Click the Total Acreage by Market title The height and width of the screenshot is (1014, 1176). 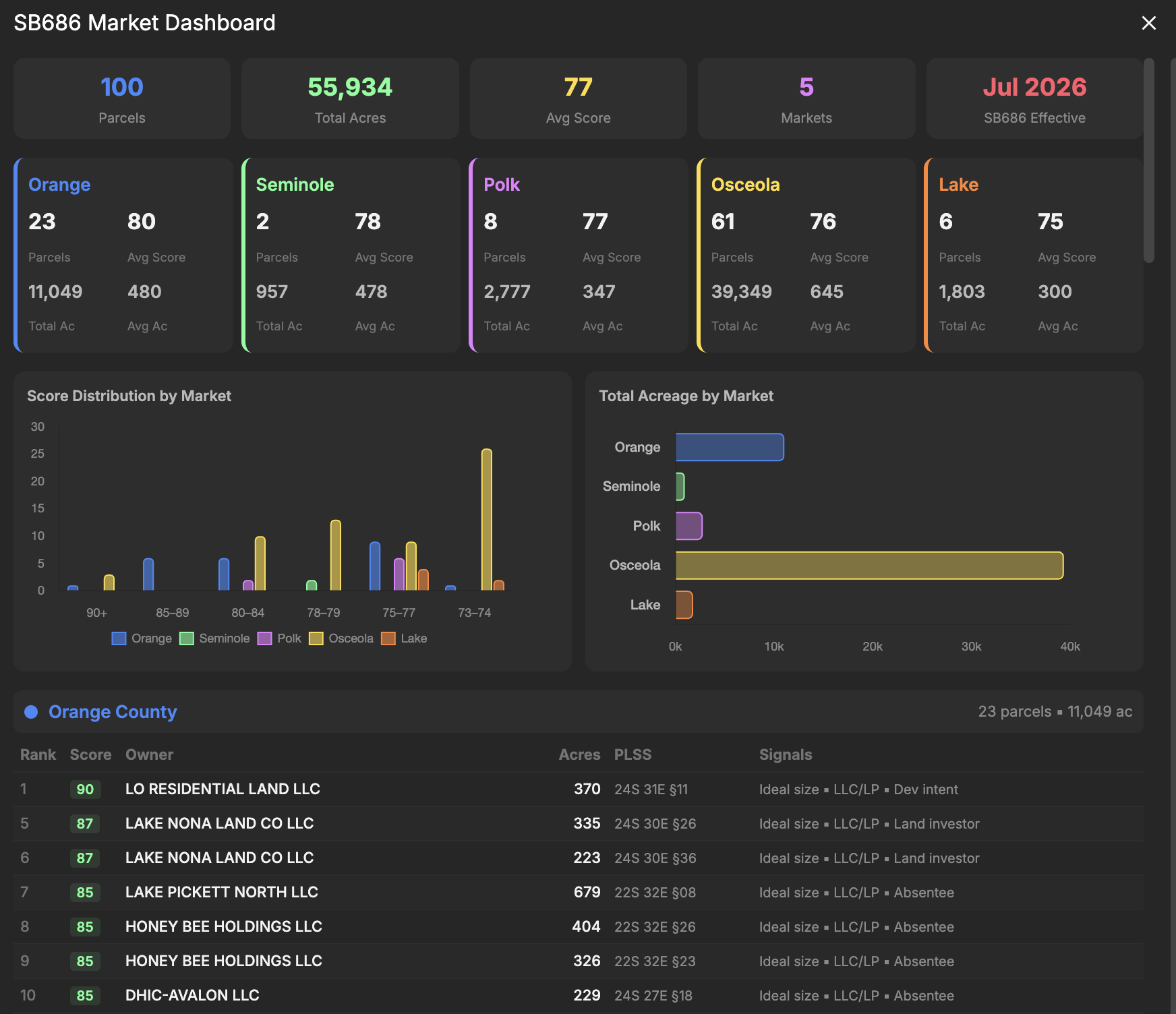point(686,396)
